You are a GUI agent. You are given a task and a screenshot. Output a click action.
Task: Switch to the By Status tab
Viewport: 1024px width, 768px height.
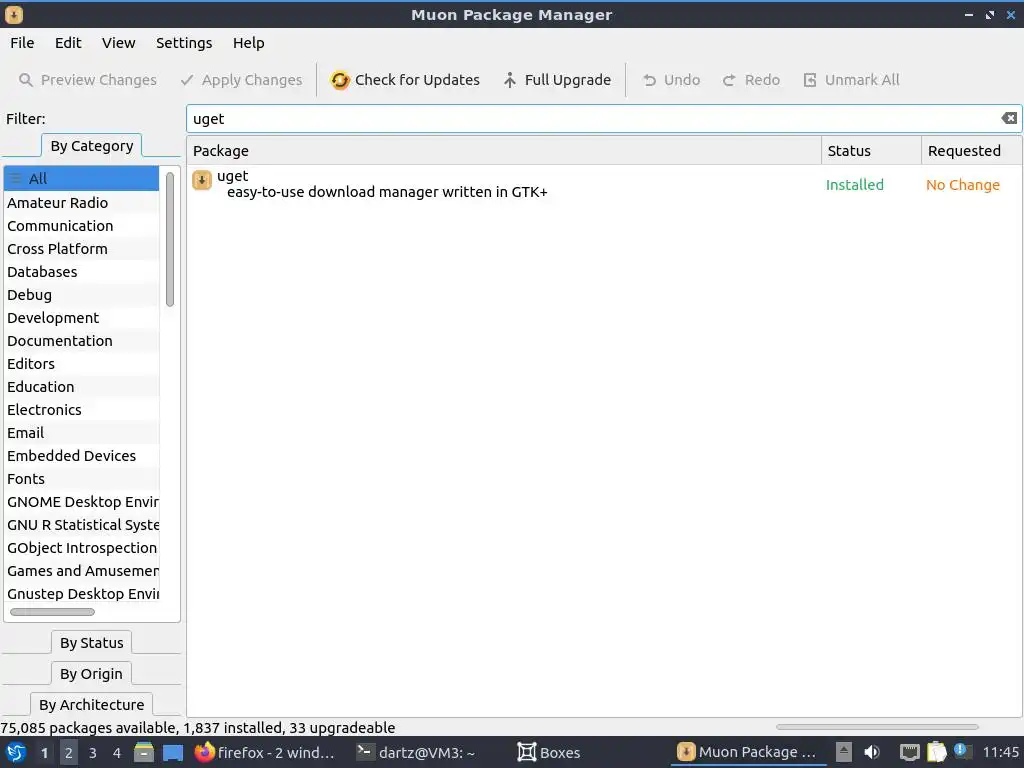click(91, 643)
